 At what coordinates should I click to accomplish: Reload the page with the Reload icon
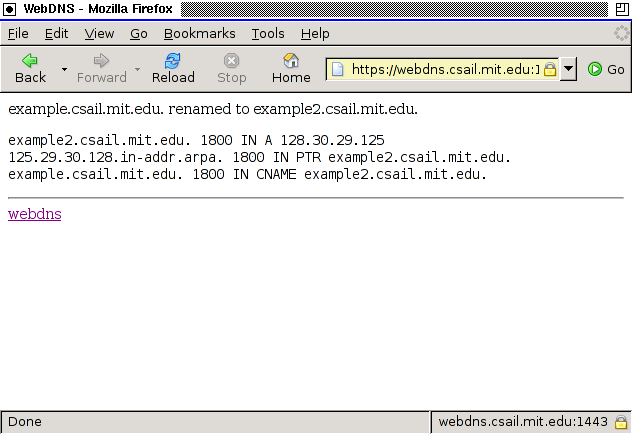173,60
